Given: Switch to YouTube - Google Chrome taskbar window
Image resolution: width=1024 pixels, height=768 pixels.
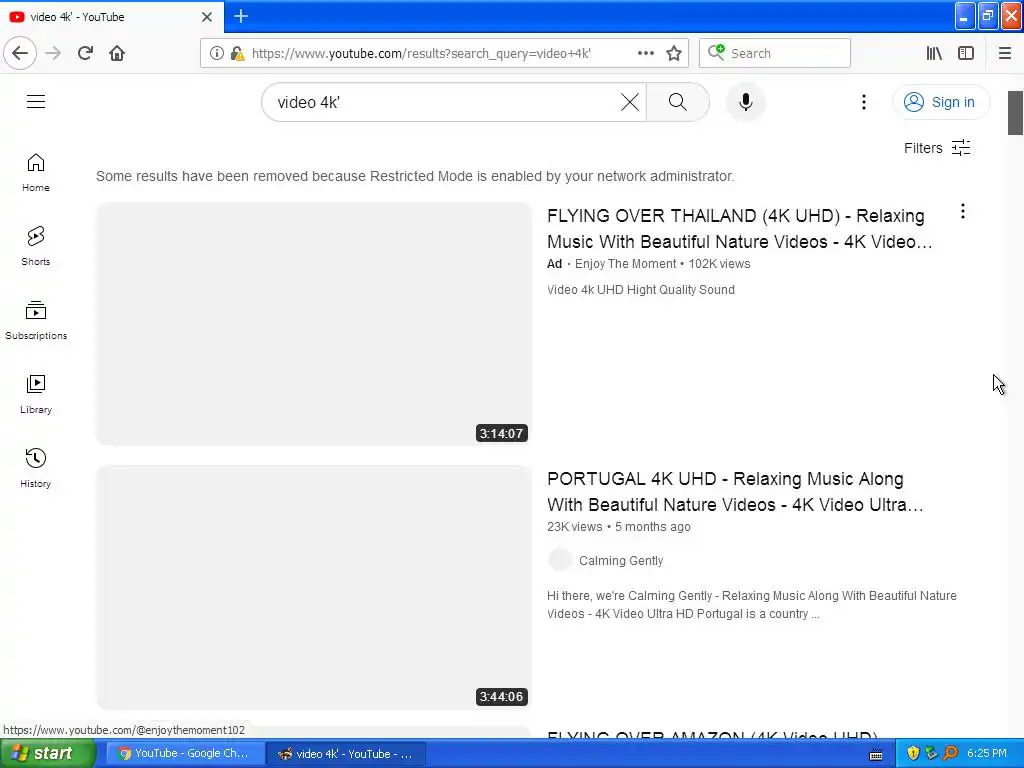Looking at the screenshot, I should [x=184, y=754].
